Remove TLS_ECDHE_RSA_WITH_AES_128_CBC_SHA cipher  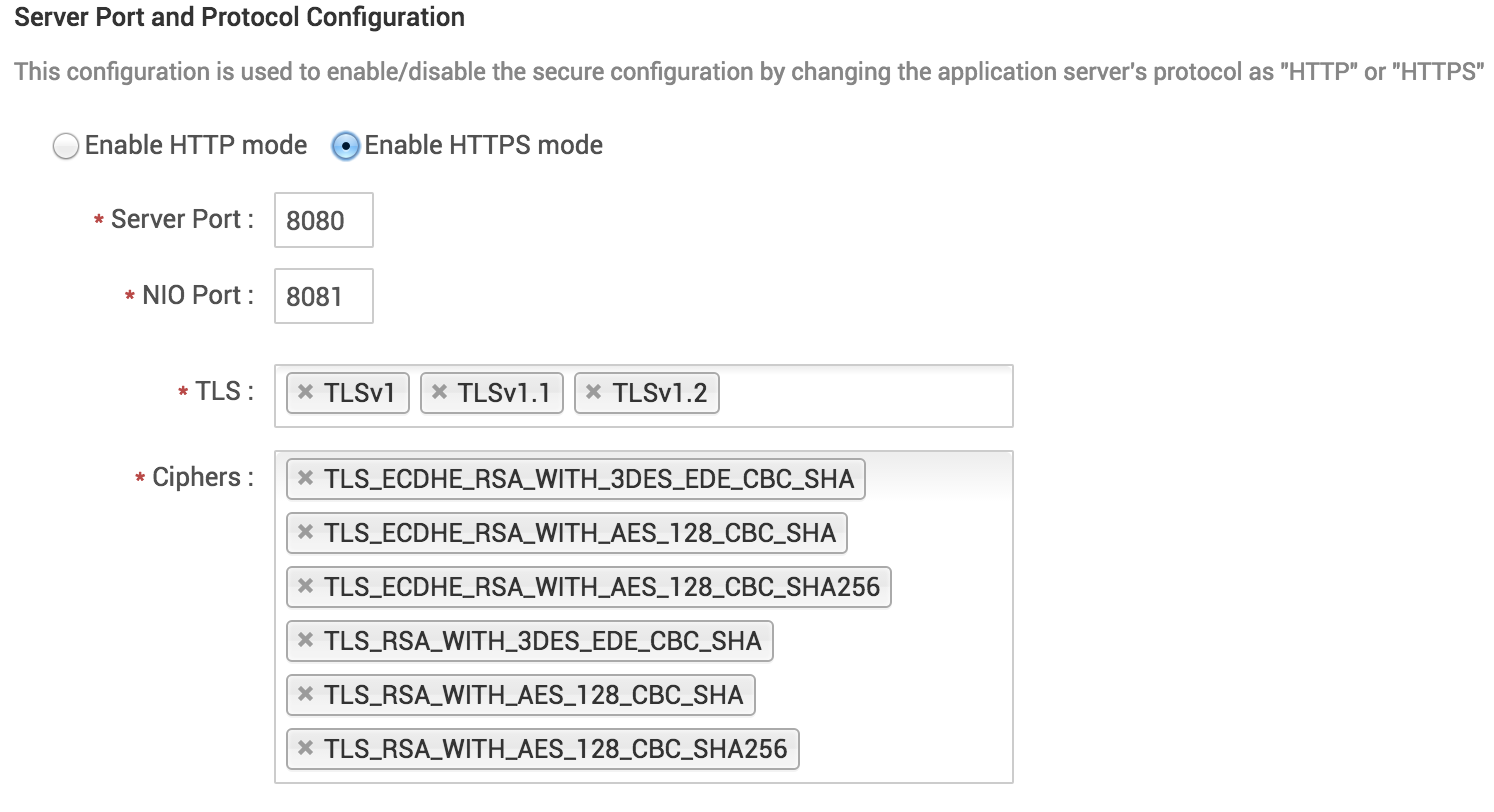[x=306, y=533]
